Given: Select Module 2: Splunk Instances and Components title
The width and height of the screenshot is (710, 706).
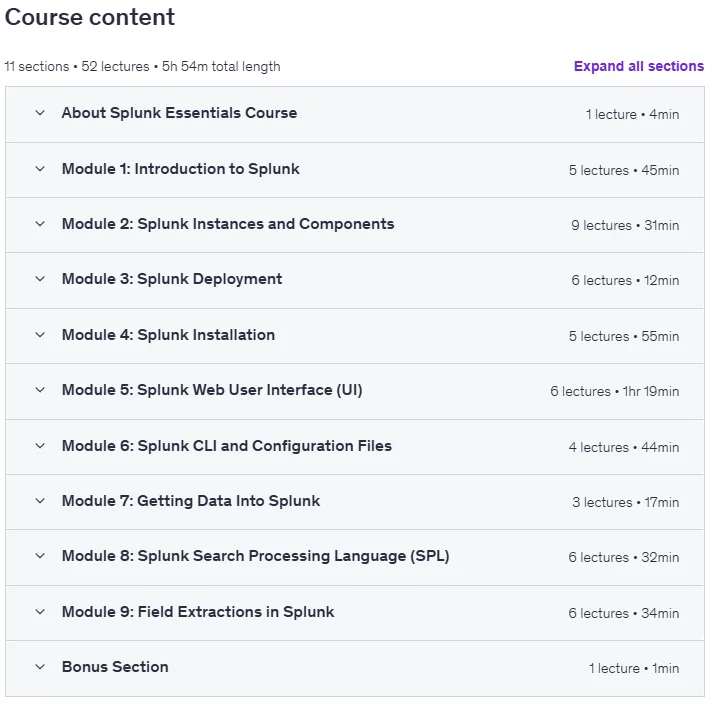Looking at the screenshot, I should click(228, 224).
